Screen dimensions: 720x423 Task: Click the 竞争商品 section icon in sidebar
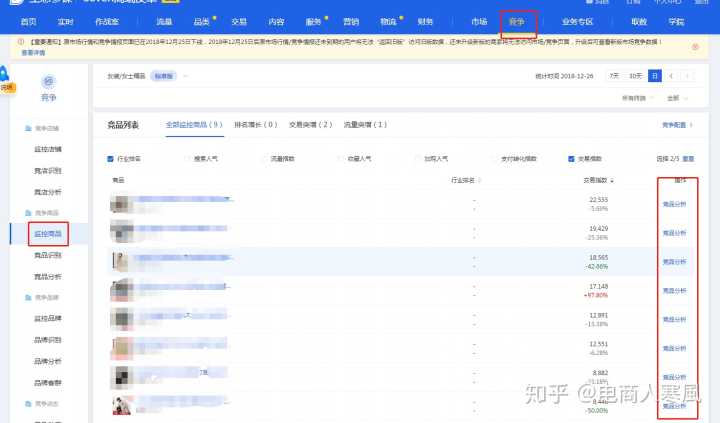[27, 213]
